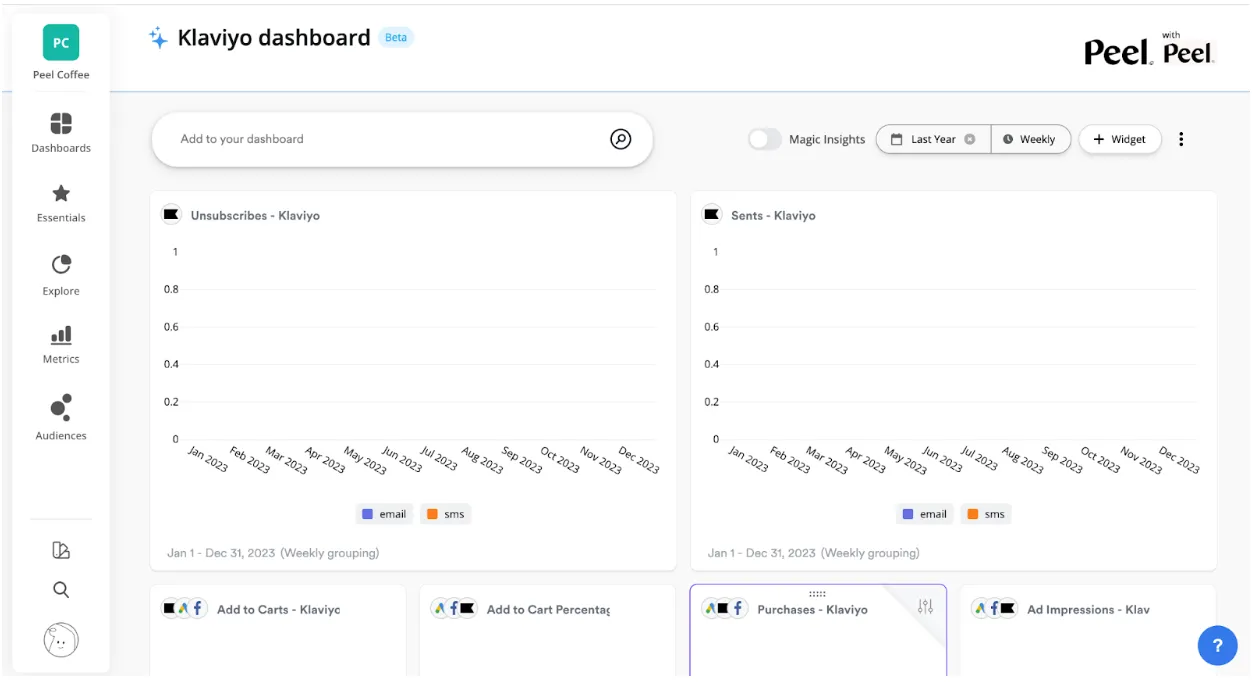Click the drag handle on Purchases widget

click(817, 594)
